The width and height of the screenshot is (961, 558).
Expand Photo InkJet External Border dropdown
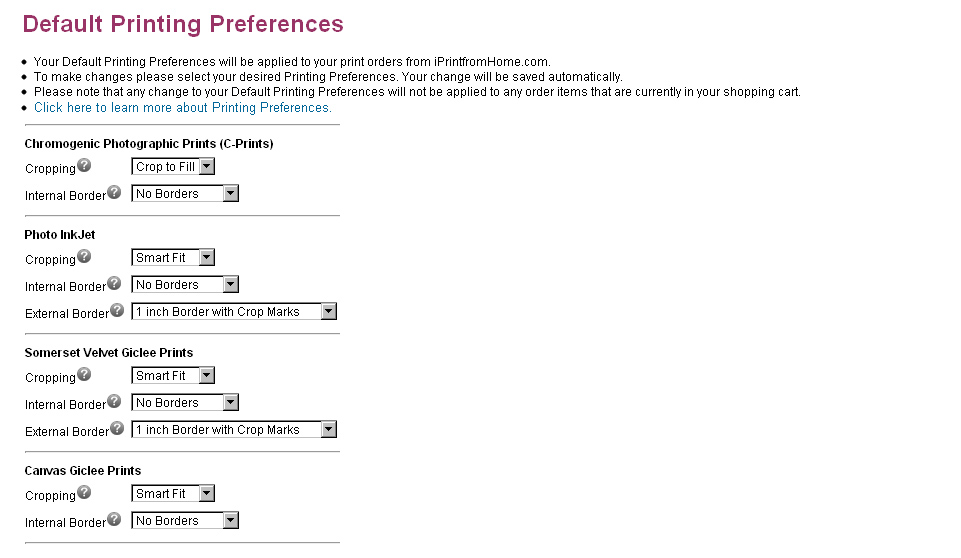click(234, 312)
